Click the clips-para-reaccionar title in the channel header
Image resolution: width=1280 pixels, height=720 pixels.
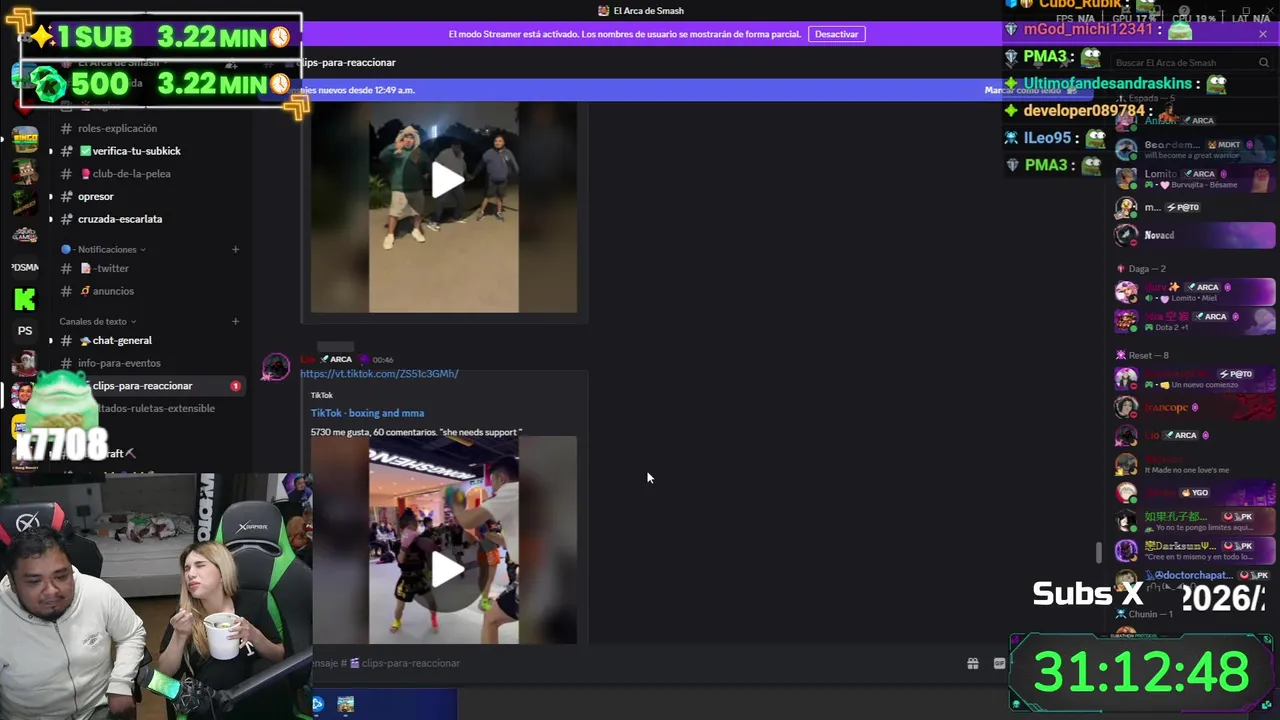[348, 62]
